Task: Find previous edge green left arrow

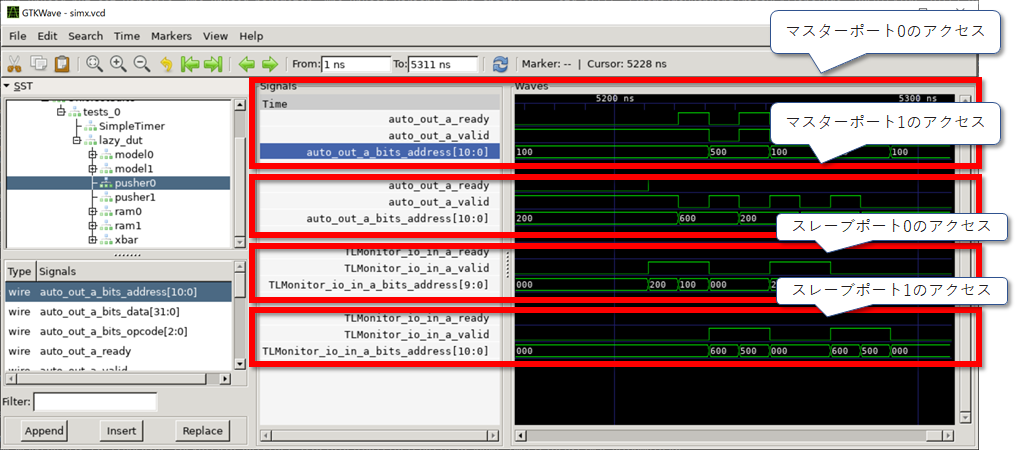Action: [246, 64]
